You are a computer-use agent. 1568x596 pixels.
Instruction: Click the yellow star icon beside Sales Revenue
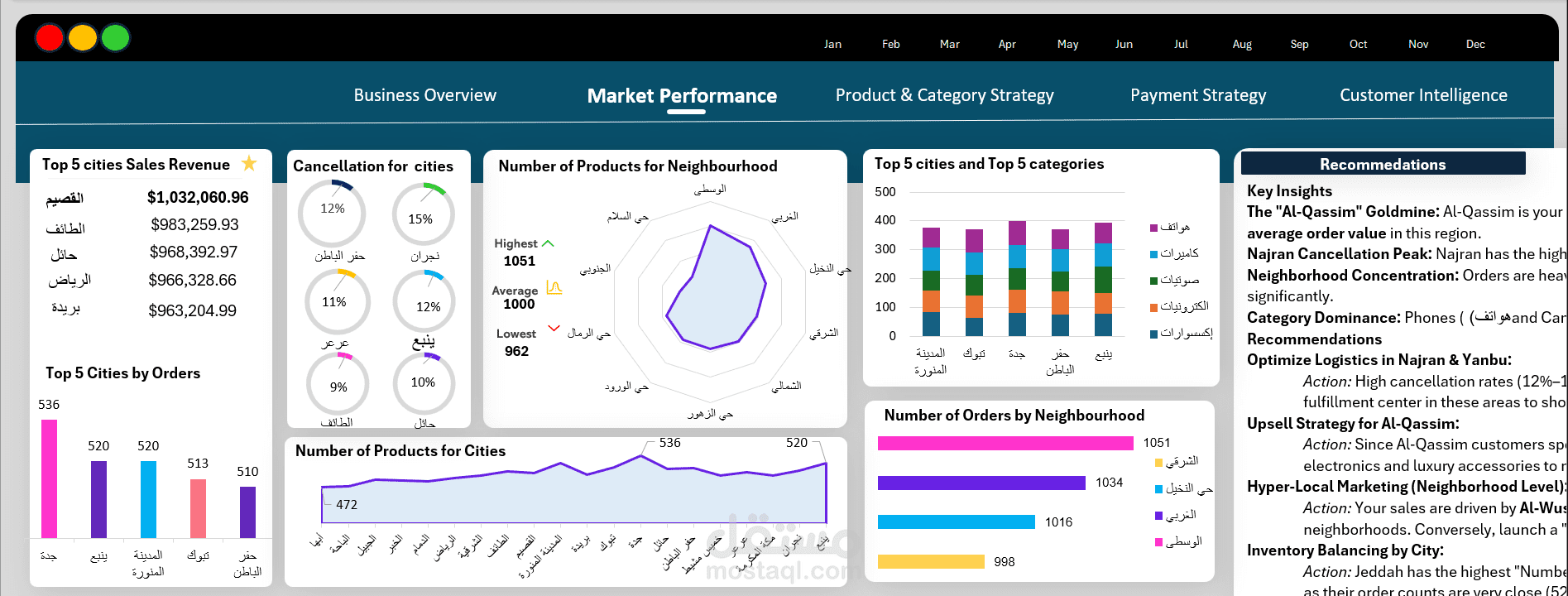click(249, 163)
